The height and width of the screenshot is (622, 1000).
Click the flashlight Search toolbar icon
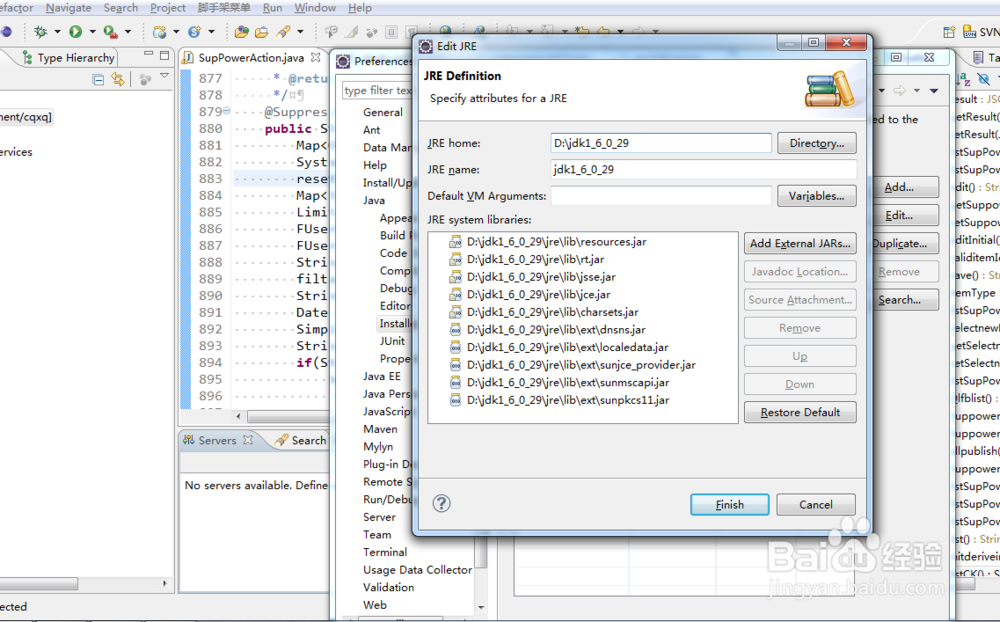coord(283,31)
